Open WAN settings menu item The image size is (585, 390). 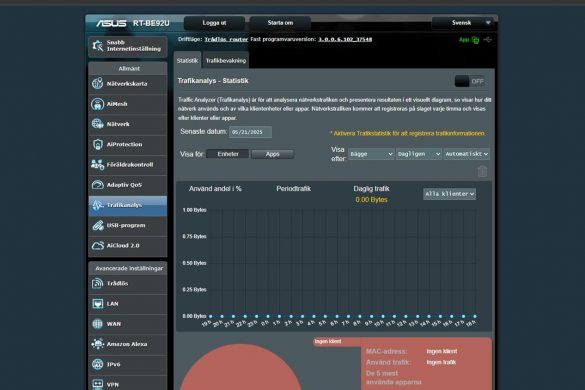pos(128,324)
